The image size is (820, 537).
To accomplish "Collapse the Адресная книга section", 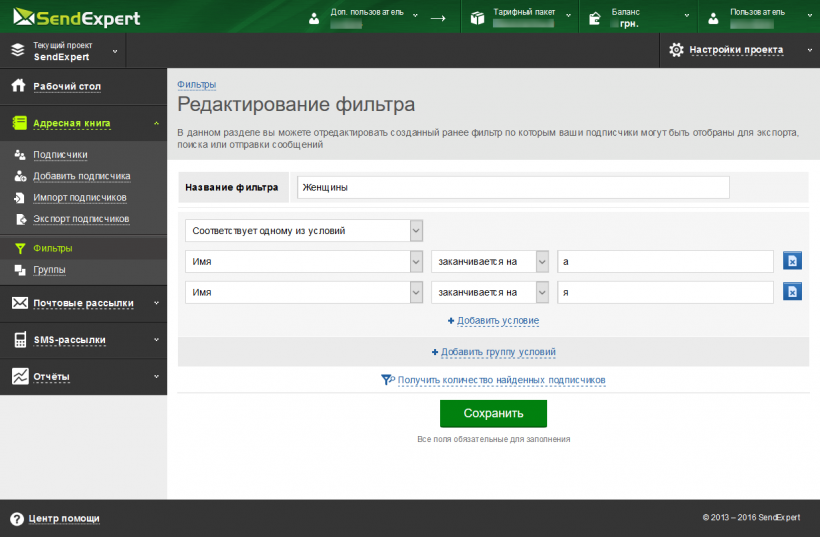I will pyautogui.click(x=156, y=123).
